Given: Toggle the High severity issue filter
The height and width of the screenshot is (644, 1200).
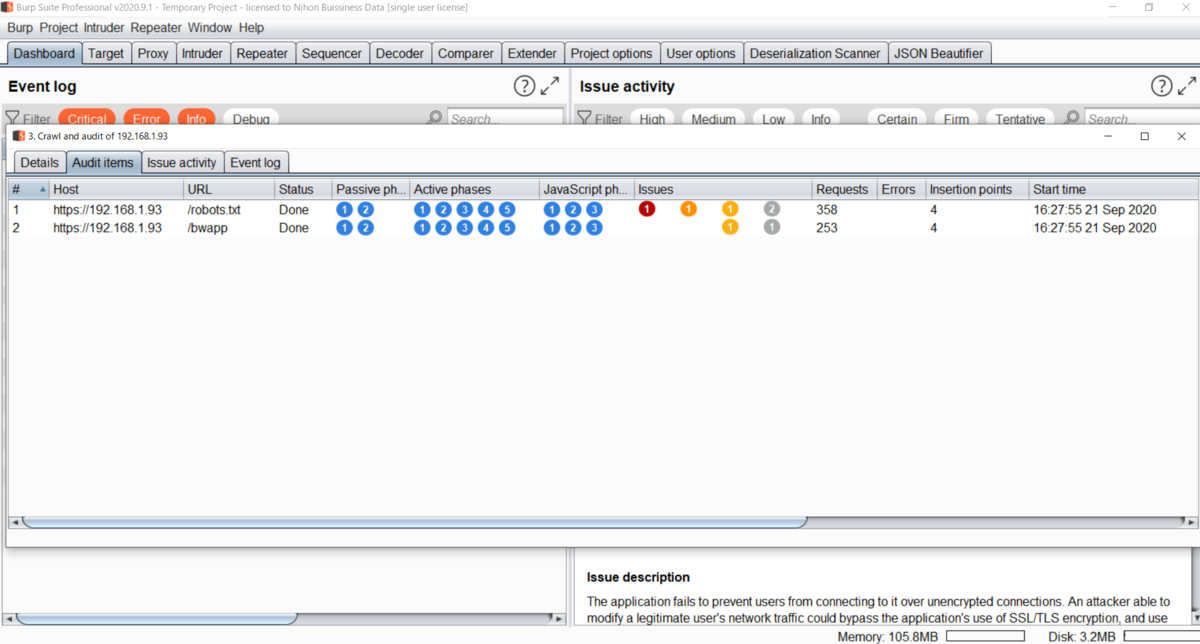Looking at the screenshot, I should point(652,119).
